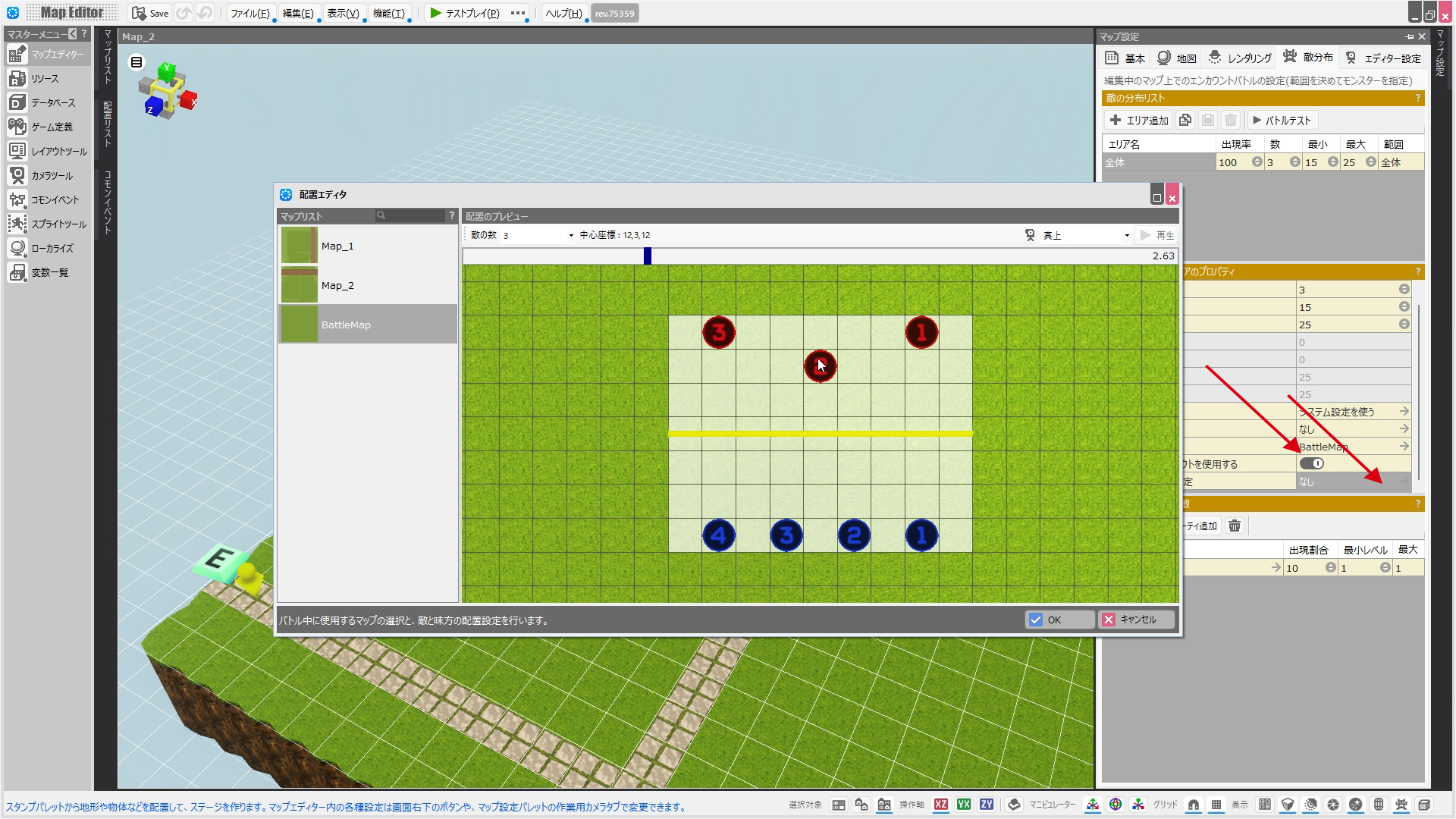Collapse the master menu panel arrow

point(72,33)
